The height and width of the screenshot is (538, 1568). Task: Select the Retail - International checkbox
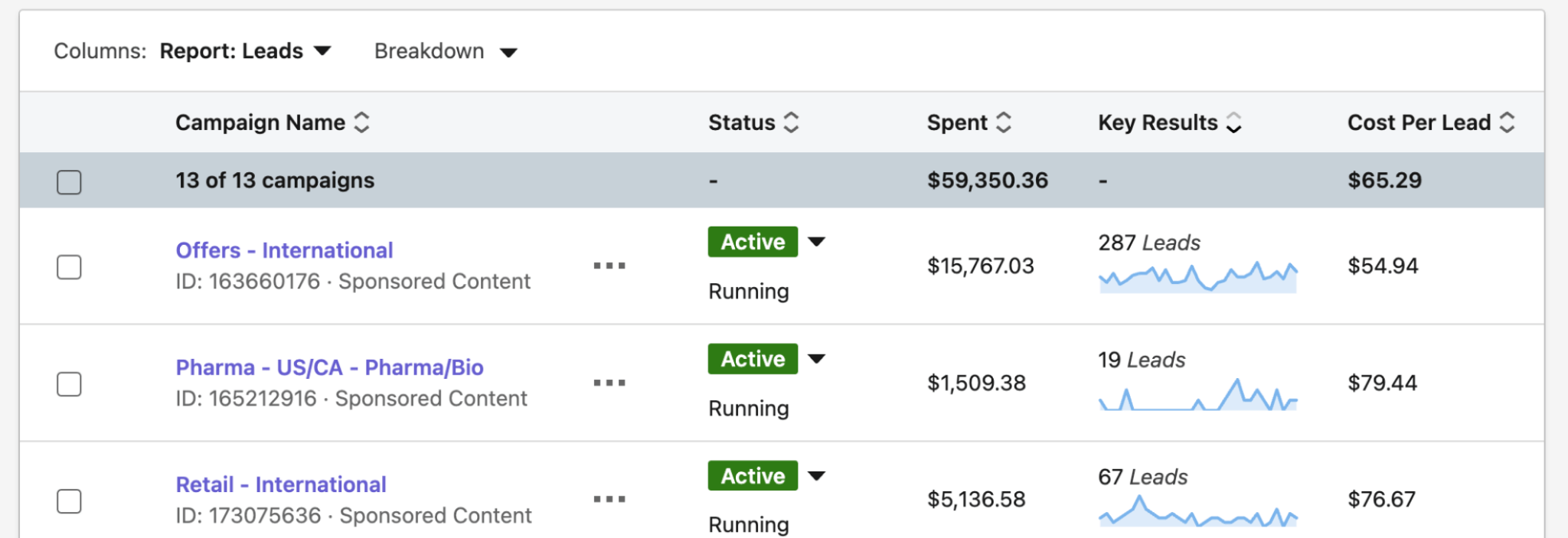point(69,501)
